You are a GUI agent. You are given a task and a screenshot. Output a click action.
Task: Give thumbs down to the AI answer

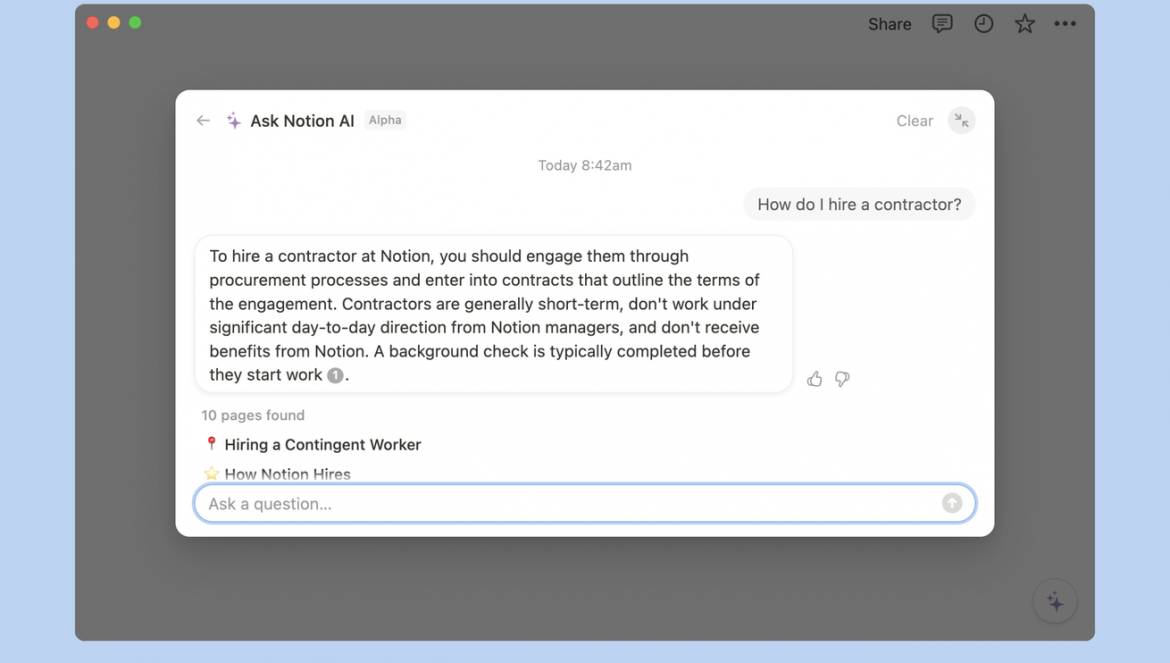pyautogui.click(x=842, y=379)
